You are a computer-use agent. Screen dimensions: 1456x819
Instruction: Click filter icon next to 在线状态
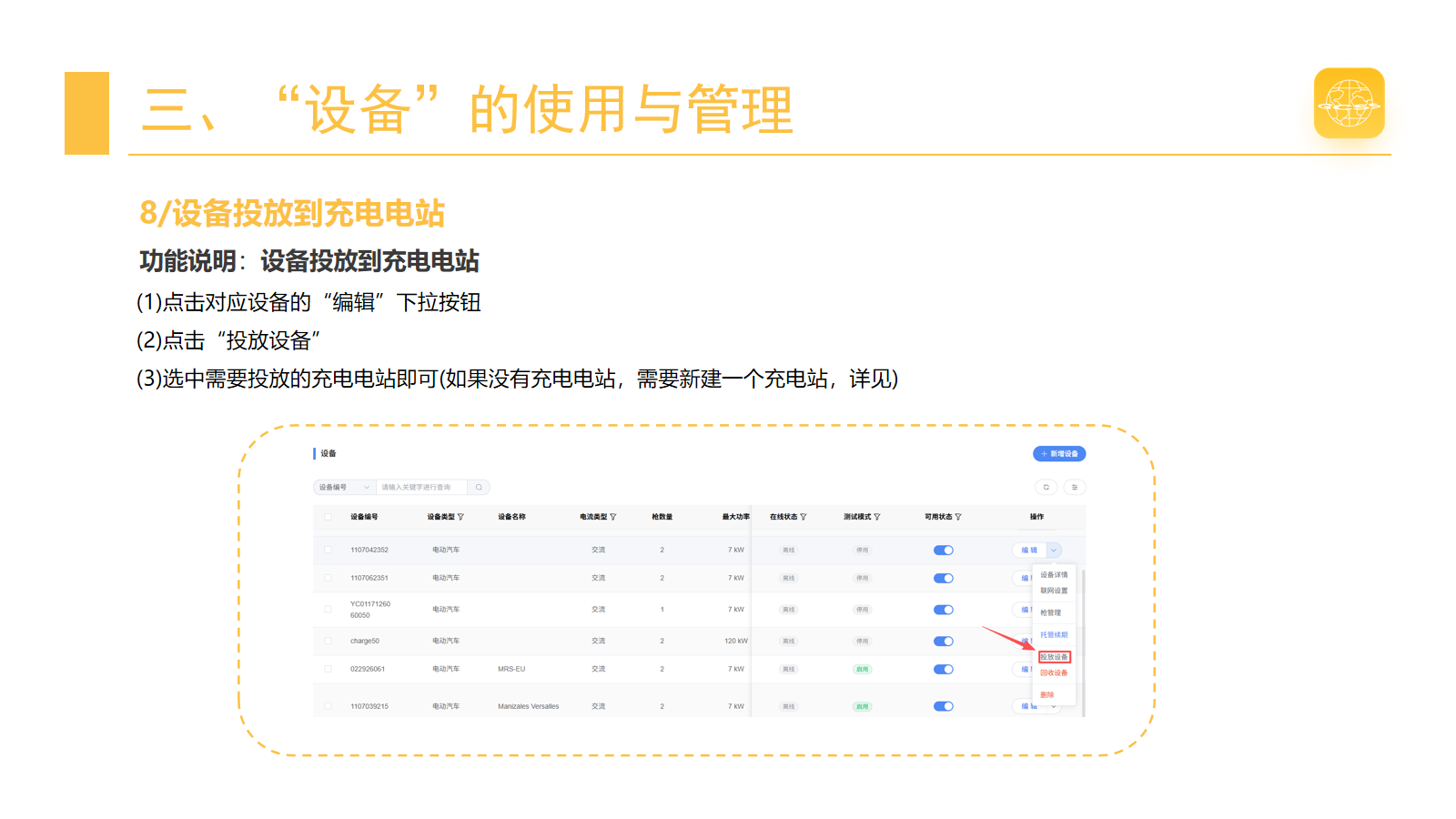pos(803,517)
